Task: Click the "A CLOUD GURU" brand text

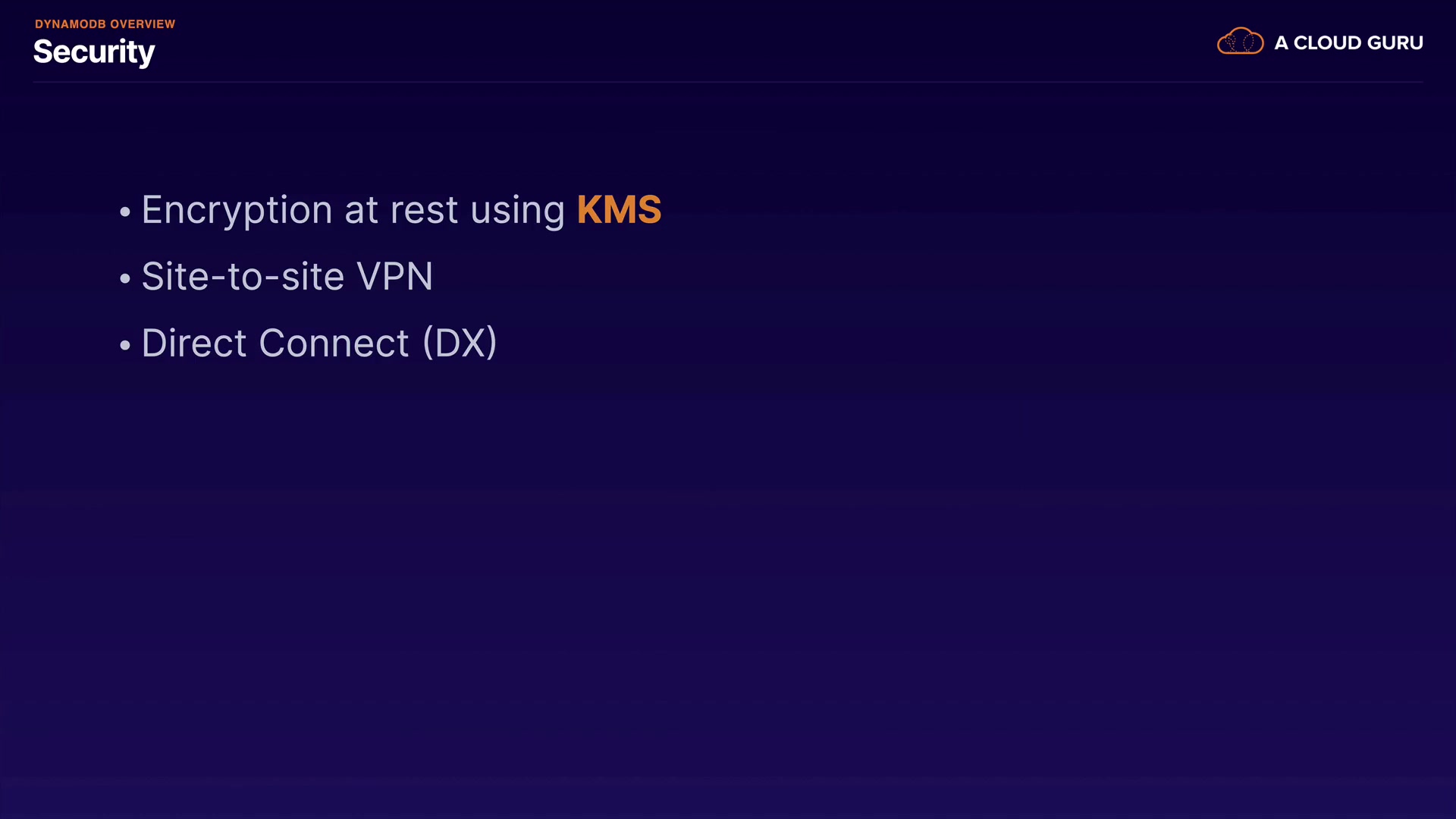Action: point(1348,43)
